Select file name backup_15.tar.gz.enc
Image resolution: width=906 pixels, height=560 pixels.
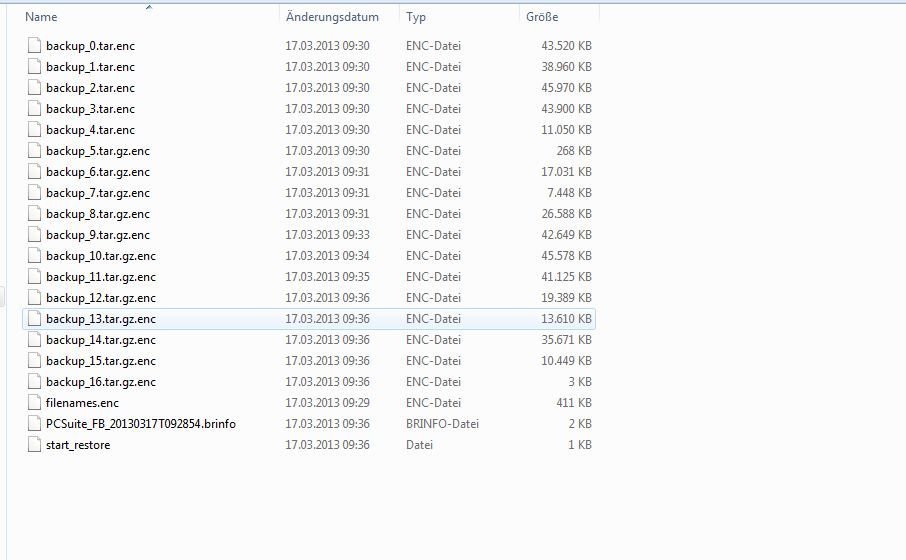click(x=101, y=361)
